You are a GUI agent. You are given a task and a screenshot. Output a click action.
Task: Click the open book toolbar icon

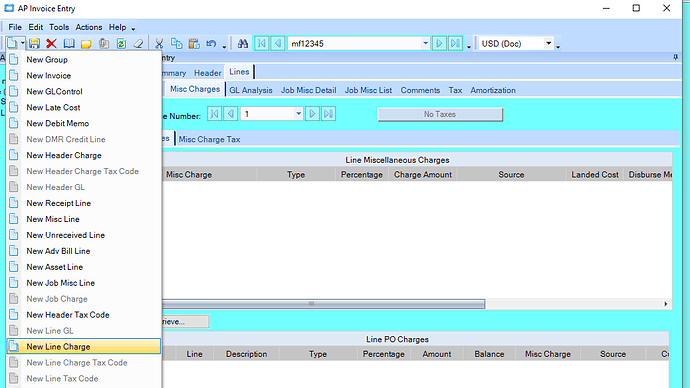point(69,44)
